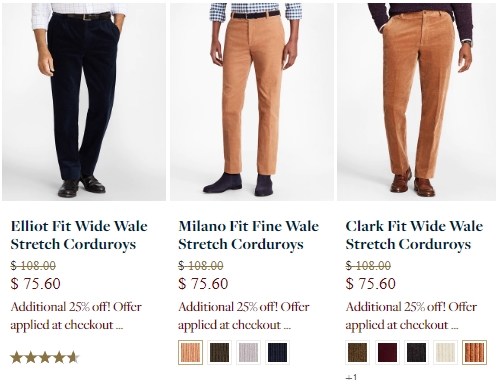496x380 pixels.
Task: Pick the light grey swatch for Milano Fit
Action: point(248,352)
